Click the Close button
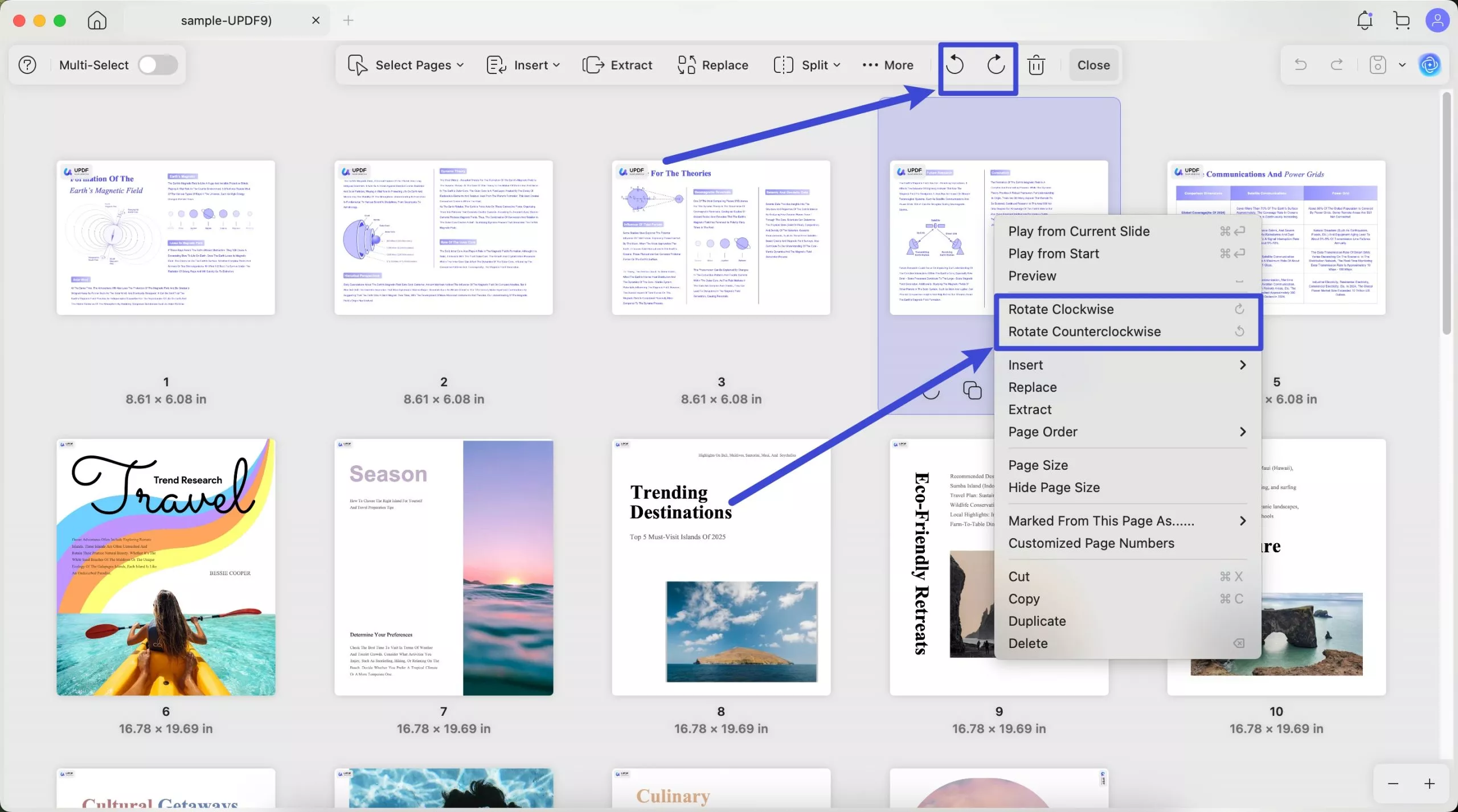The height and width of the screenshot is (812, 1458). (x=1092, y=65)
